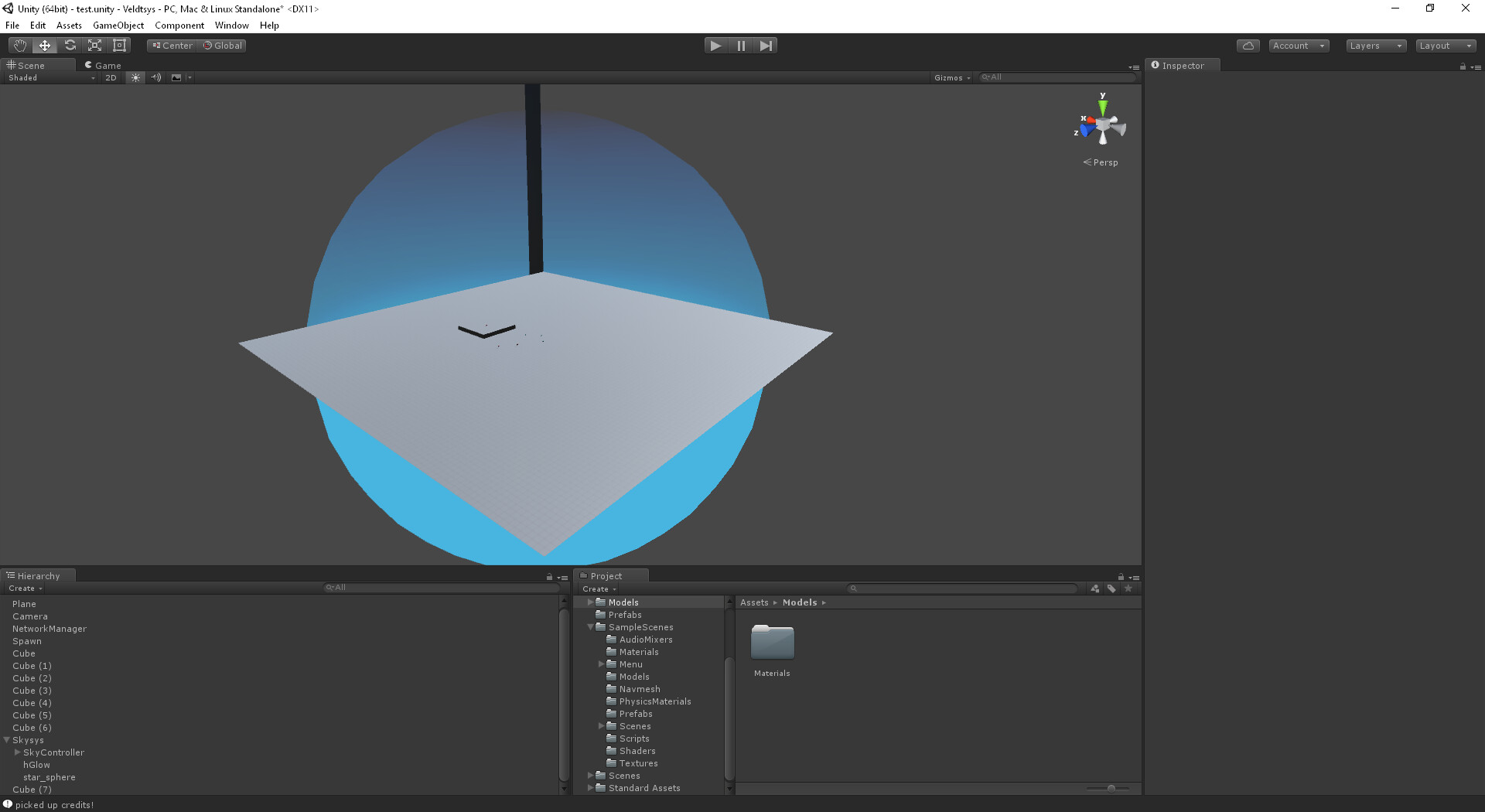Select the Rotate tool
This screenshot has height=812, width=1485.
tap(70, 45)
